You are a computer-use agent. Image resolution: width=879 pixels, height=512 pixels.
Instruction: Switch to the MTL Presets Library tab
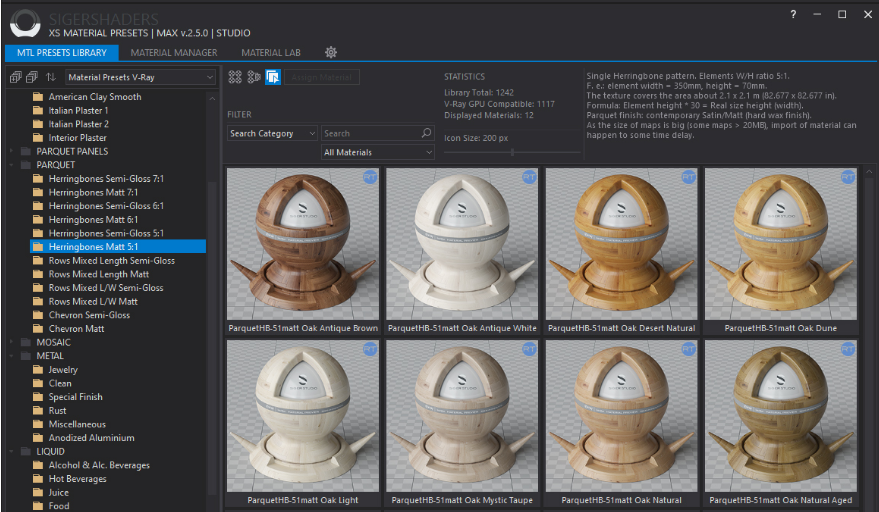click(x=62, y=53)
